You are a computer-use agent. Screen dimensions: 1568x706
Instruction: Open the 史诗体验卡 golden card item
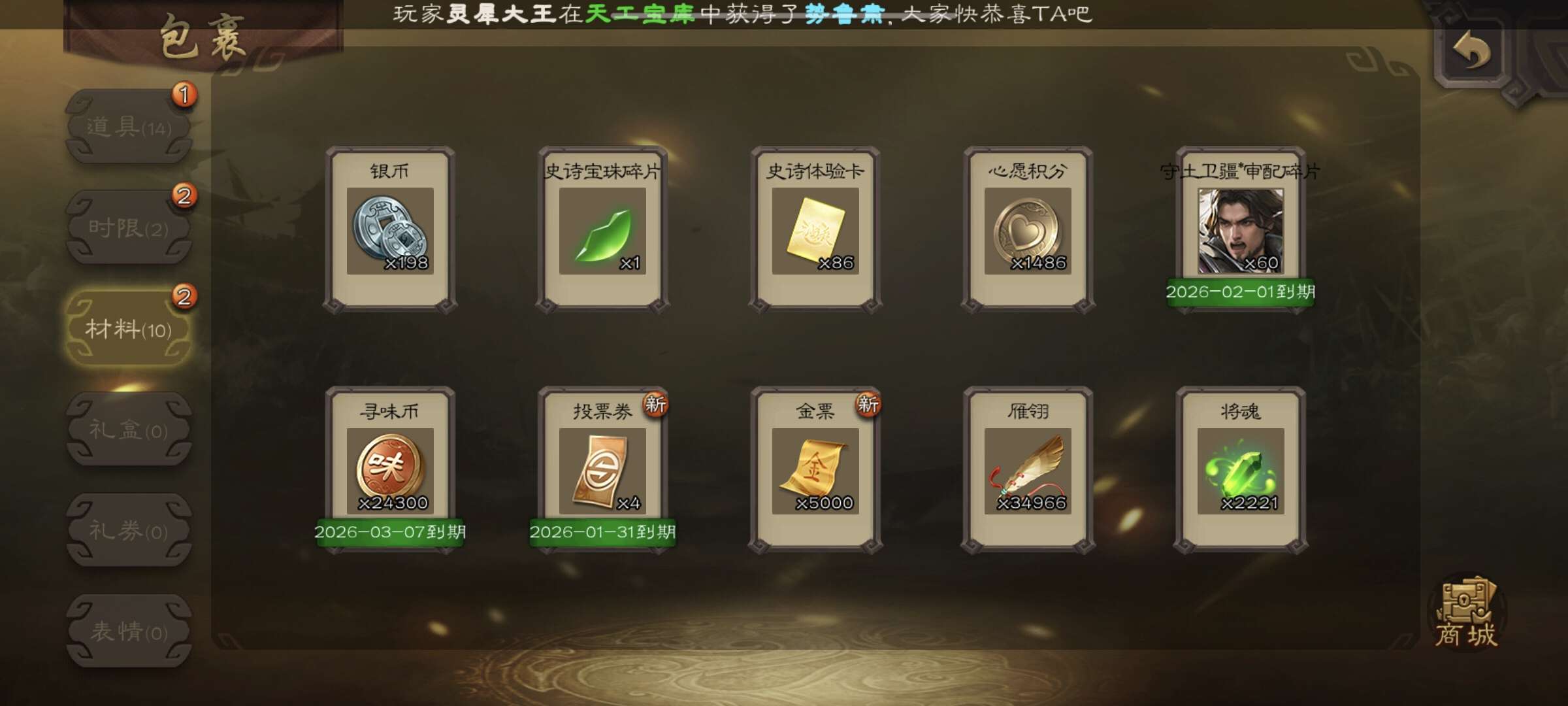[x=815, y=230]
